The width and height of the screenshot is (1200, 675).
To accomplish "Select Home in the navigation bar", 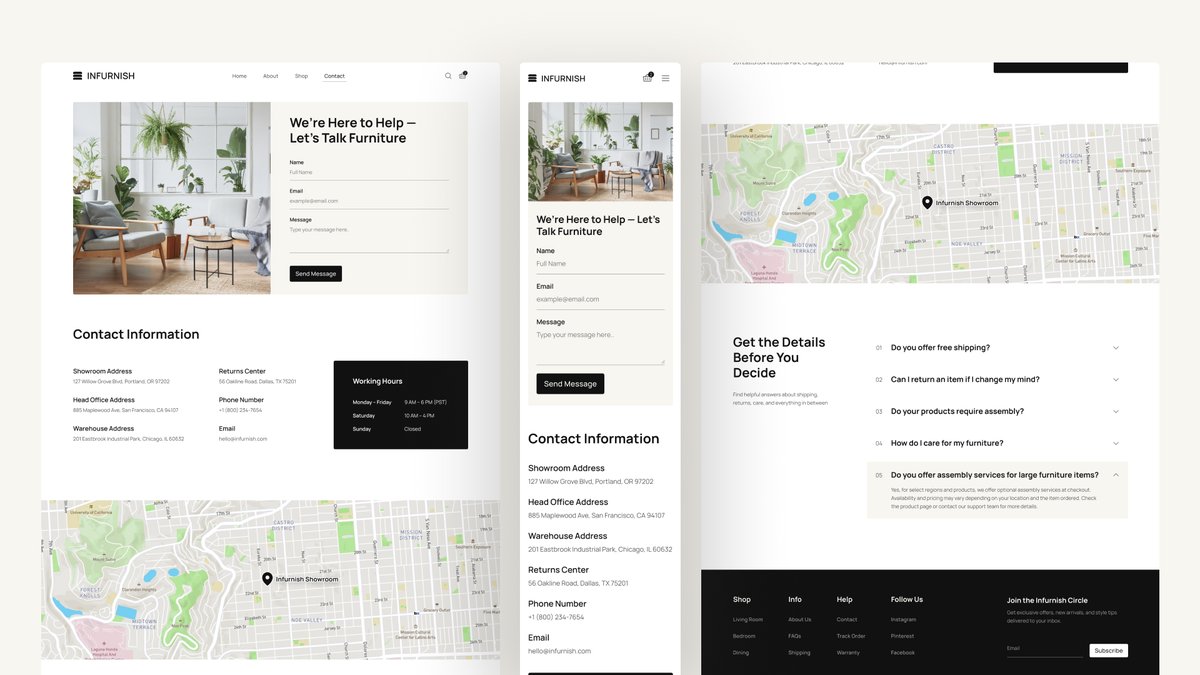I will coord(239,75).
